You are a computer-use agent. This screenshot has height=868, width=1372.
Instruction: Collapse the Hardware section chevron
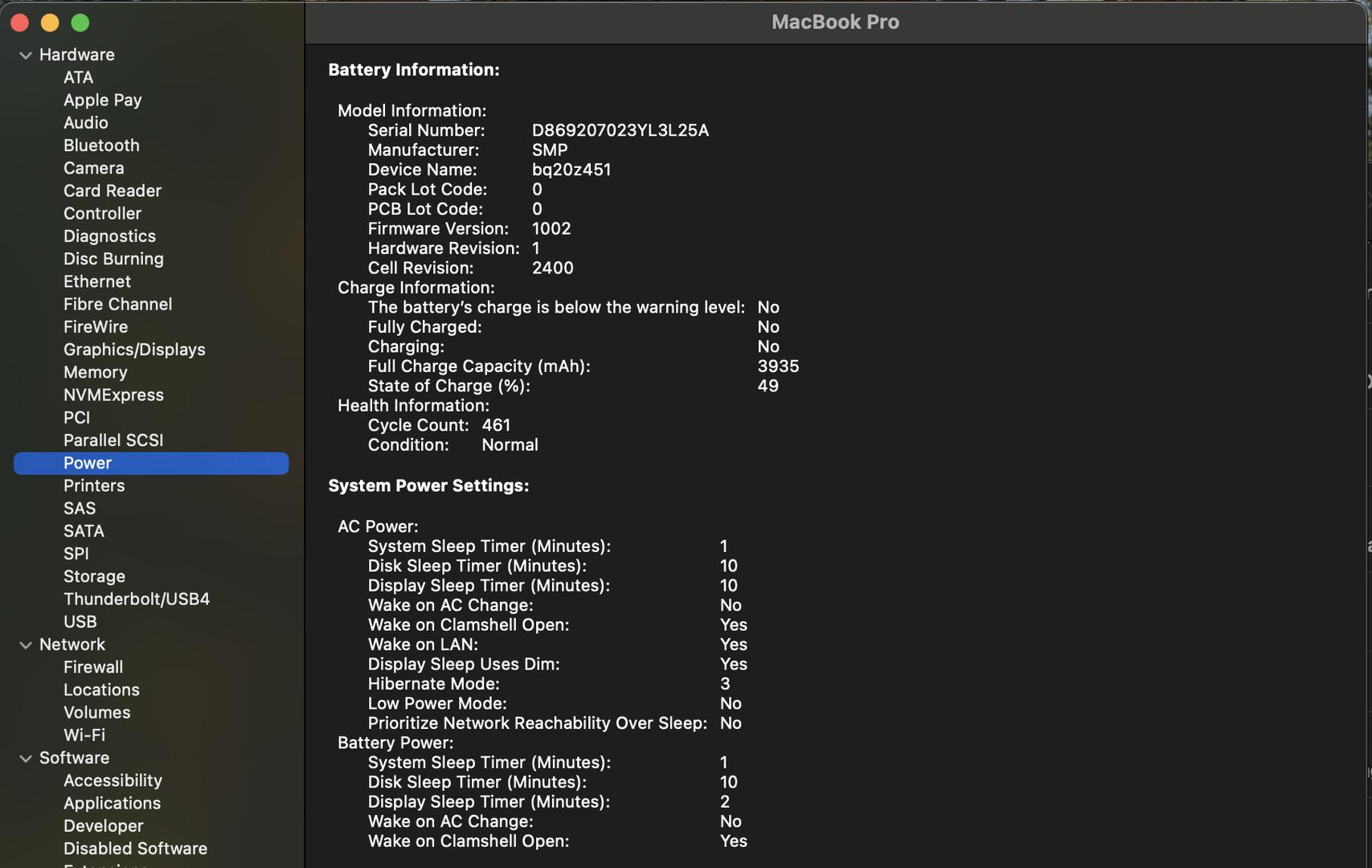[x=26, y=55]
